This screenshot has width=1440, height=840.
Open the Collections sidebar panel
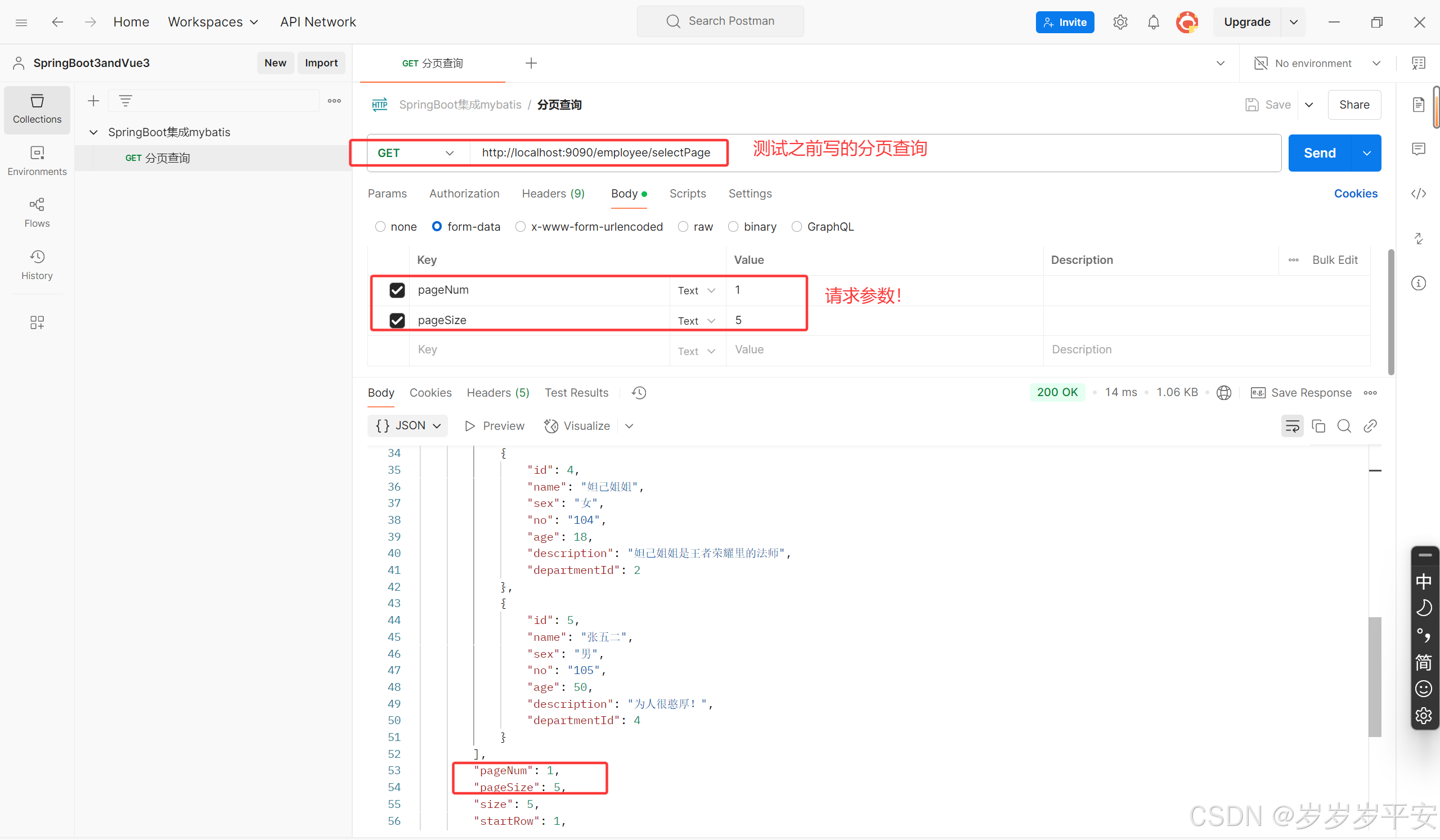coord(37,110)
